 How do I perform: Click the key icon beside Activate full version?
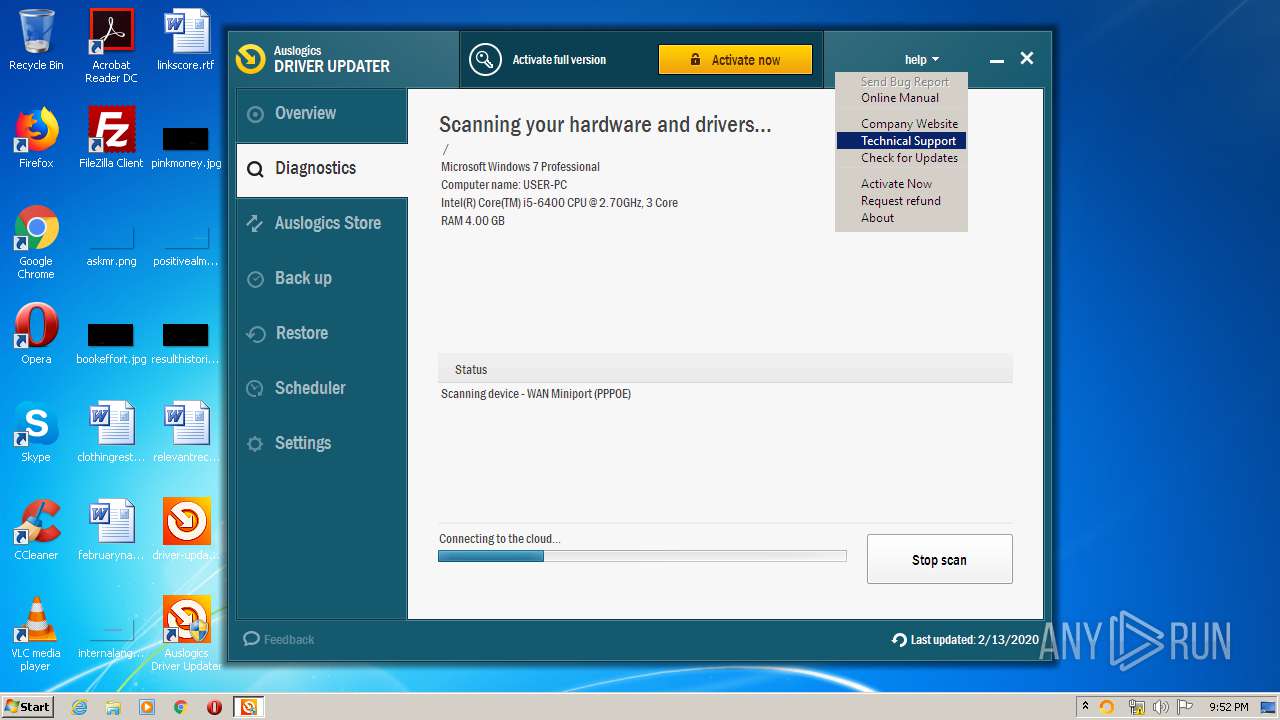485,60
